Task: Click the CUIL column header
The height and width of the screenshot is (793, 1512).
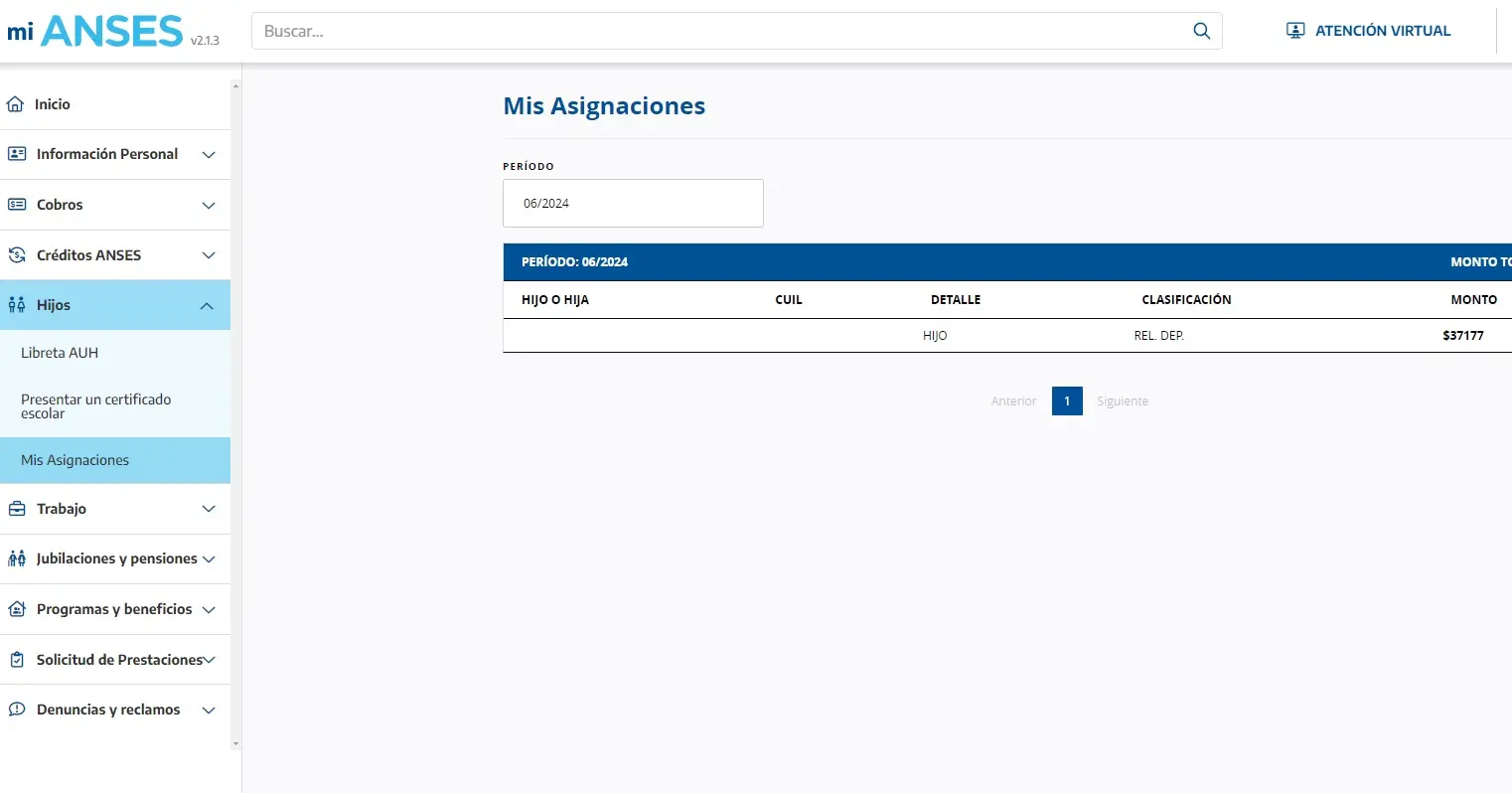Action: click(x=789, y=300)
